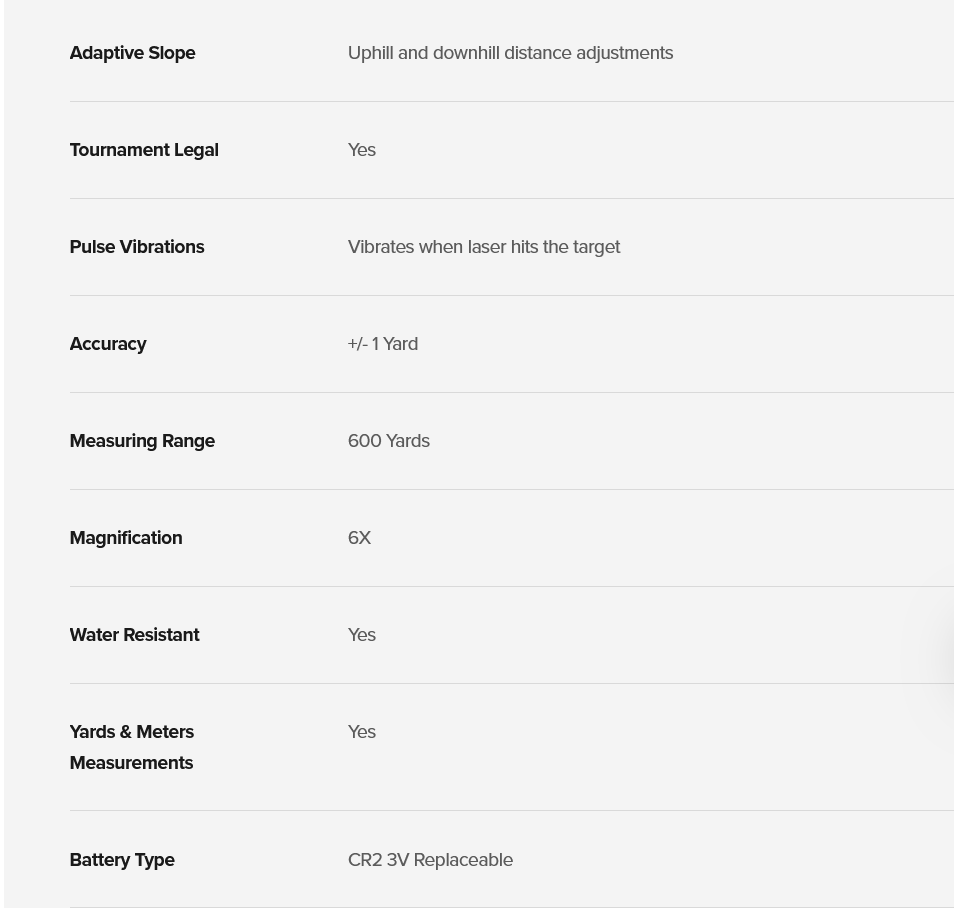The width and height of the screenshot is (954, 908).
Task: Click the Water Resistant label
Action: coord(134,635)
